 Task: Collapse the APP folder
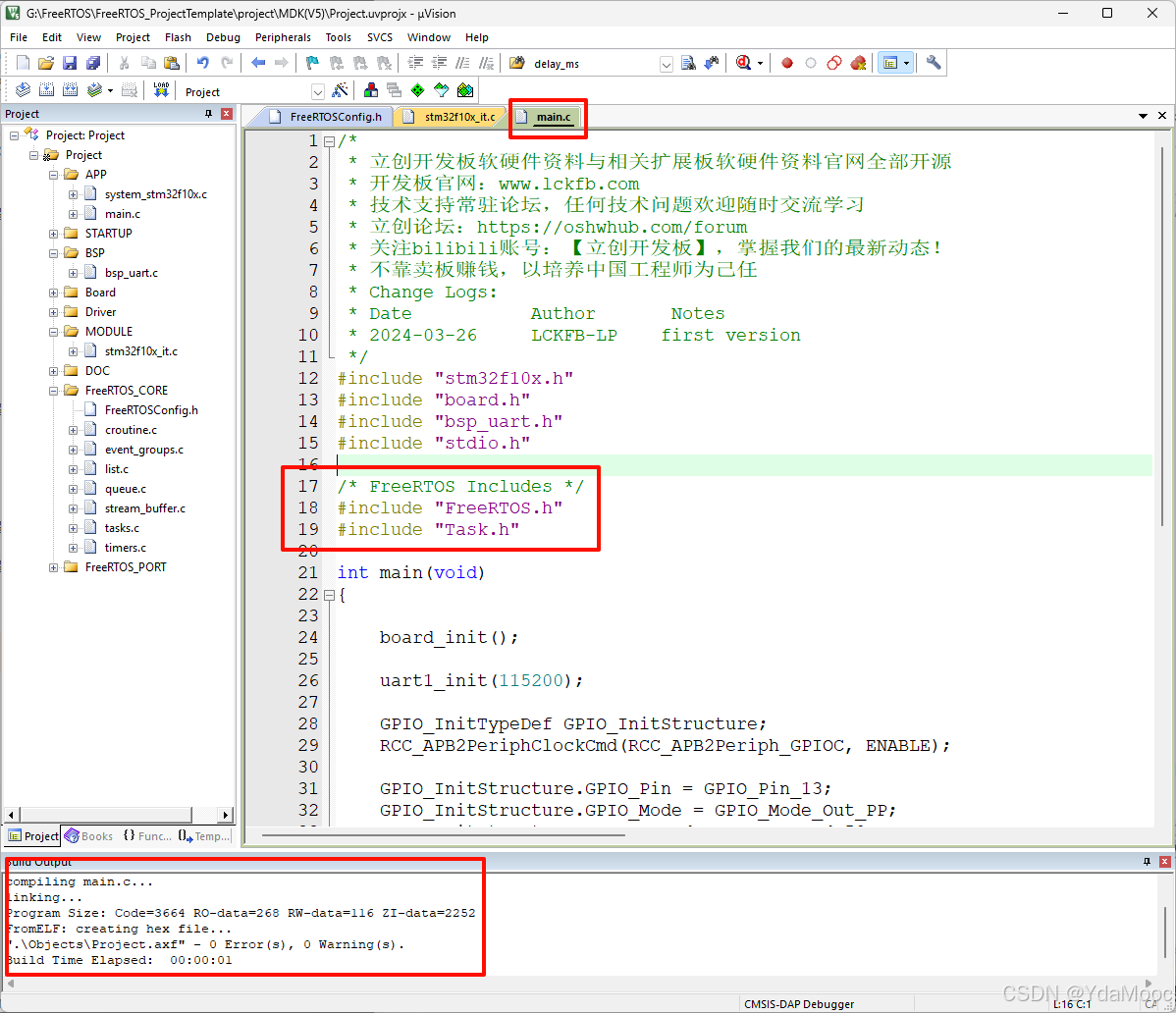click(53, 175)
